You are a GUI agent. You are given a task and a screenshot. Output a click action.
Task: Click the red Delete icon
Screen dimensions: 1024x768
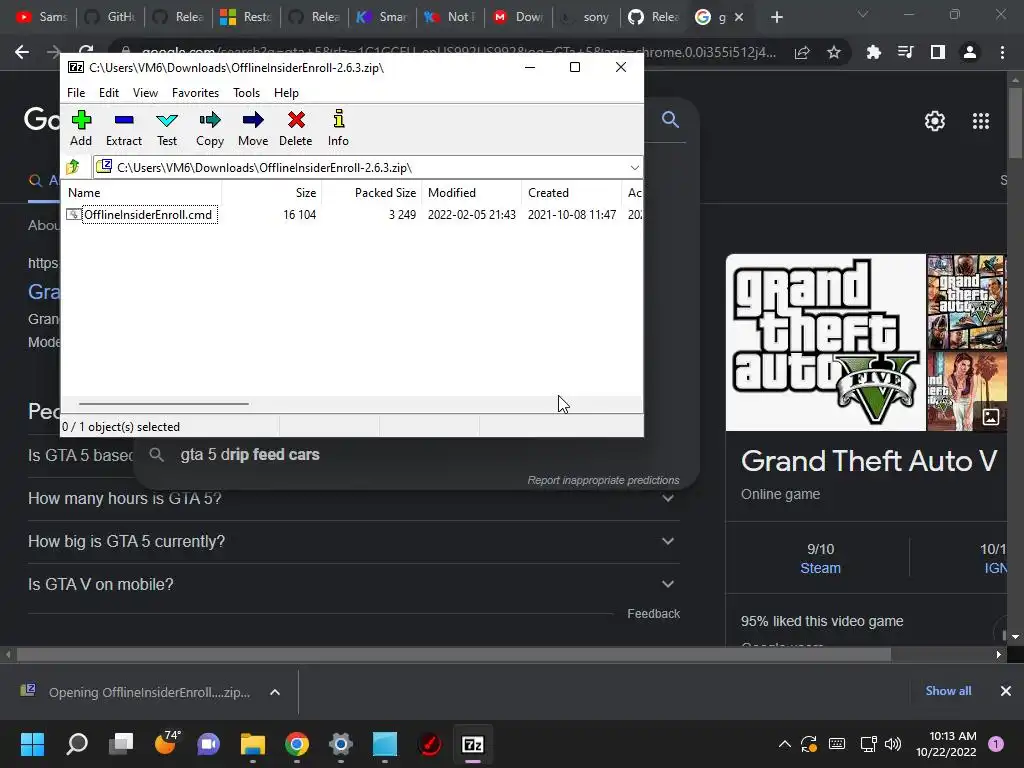pyautogui.click(x=296, y=129)
